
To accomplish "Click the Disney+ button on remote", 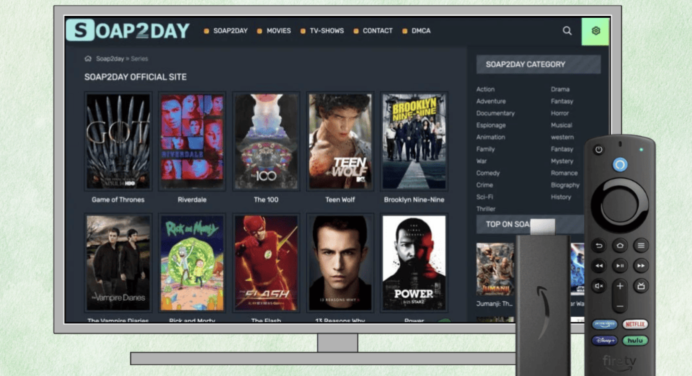I will click(x=604, y=341).
